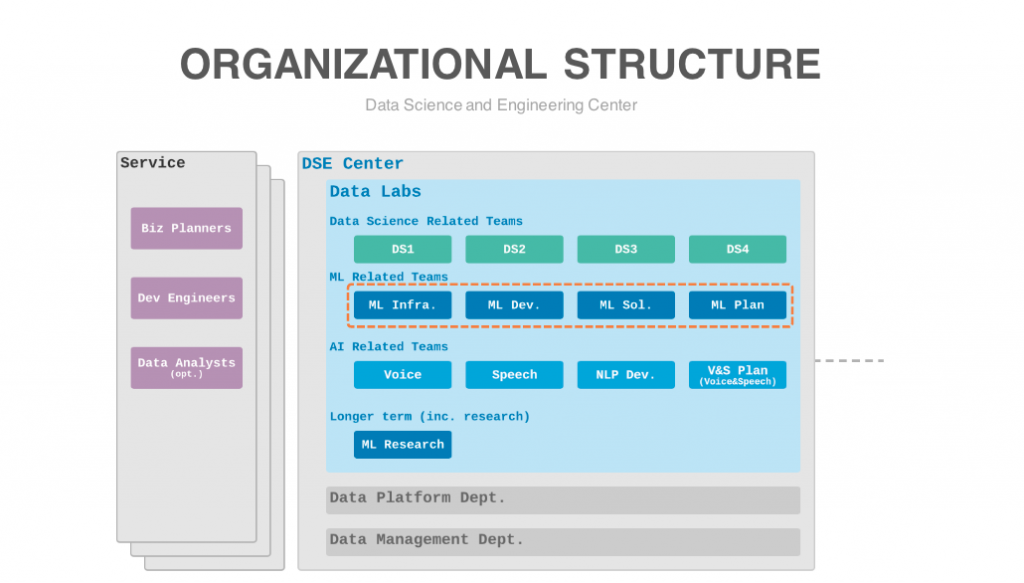Select the ML Sol. team box
The image size is (1024, 583).
click(626, 305)
